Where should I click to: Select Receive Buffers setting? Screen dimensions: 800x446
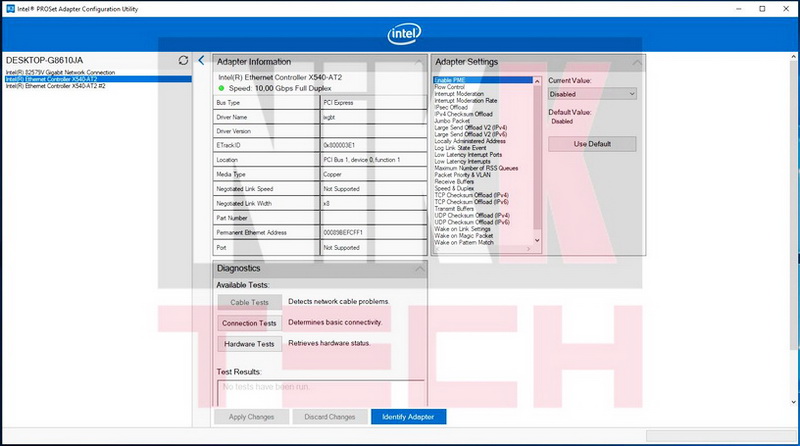(454, 182)
